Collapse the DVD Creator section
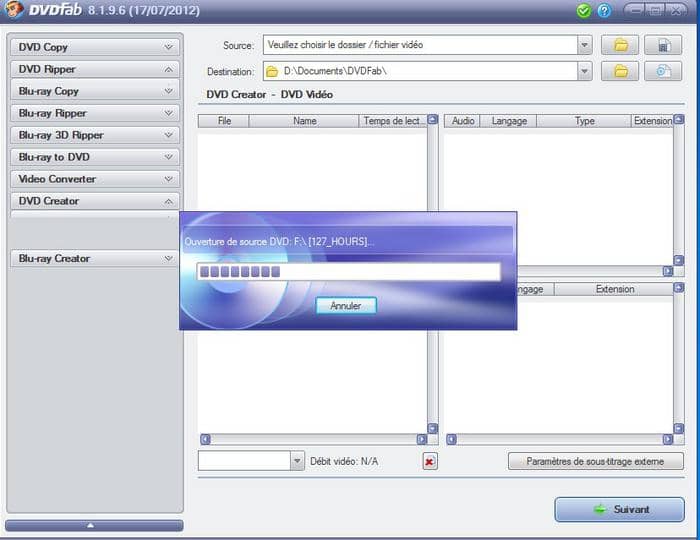 (x=95, y=201)
